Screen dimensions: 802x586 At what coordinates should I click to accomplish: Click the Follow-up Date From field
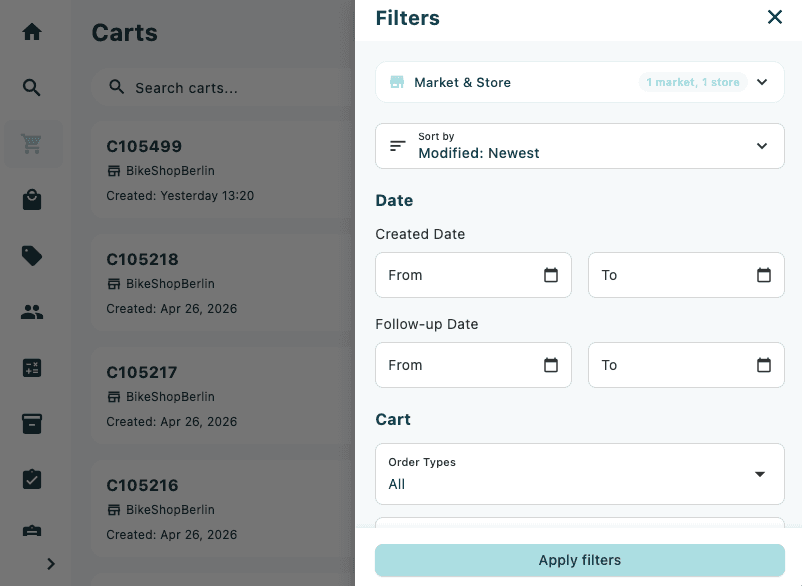[473, 365]
